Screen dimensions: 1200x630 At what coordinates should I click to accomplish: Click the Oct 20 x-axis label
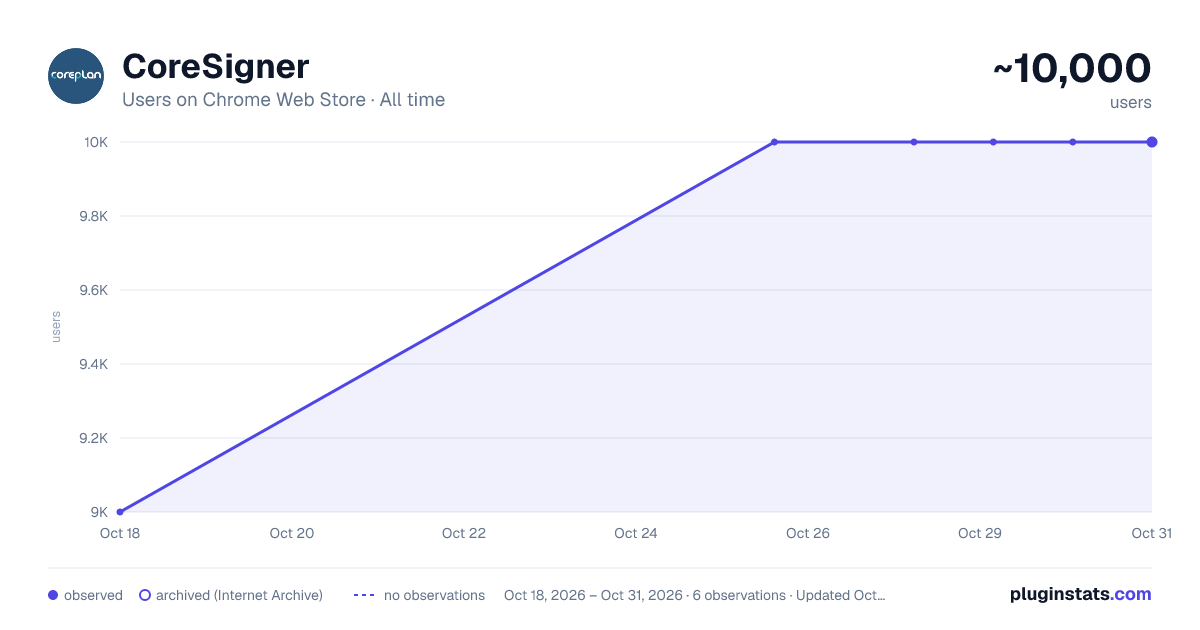tap(292, 533)
